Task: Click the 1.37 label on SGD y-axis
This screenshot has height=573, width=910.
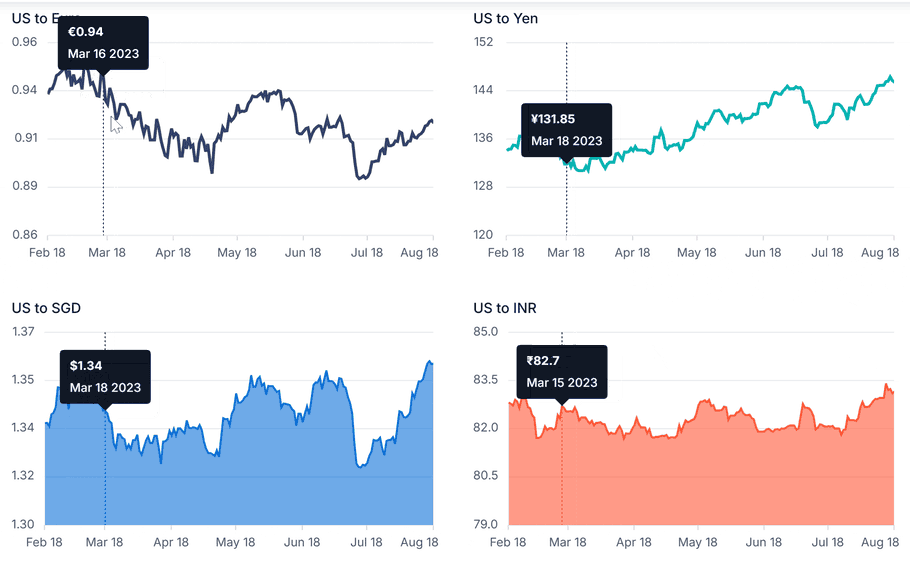Action: 24,331
